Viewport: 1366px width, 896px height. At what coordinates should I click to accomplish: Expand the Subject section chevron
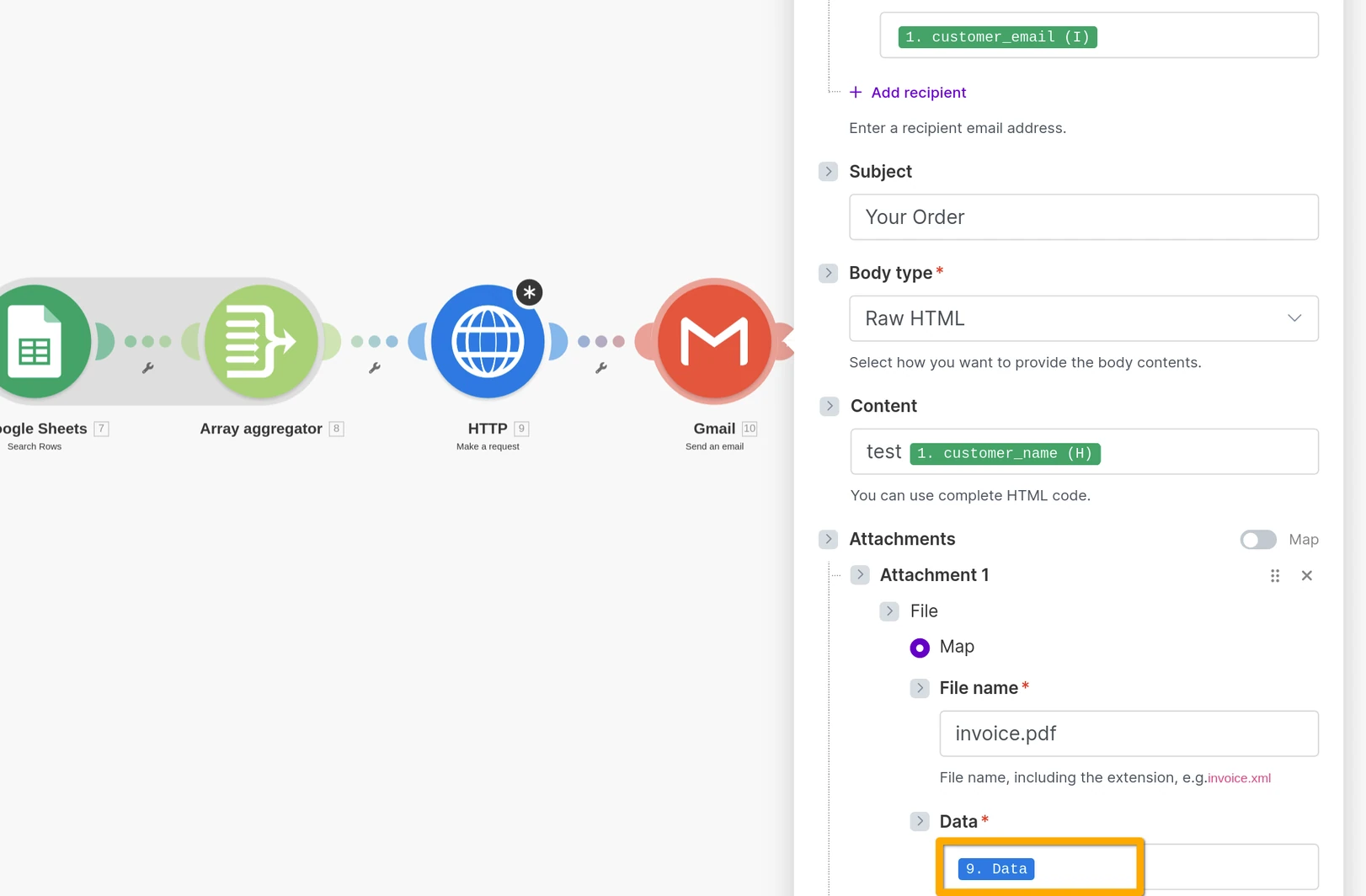(828, 171)
